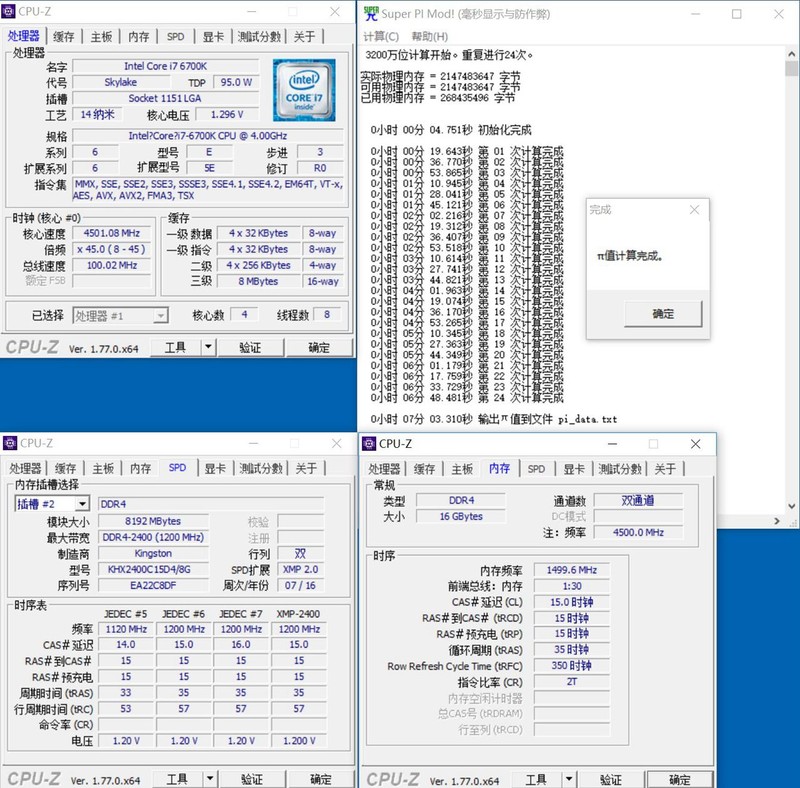Click the 1.296 V core voltage value
The width and height of the screenshot is (800, 788).
pyautogui.click(x=227, y=114)
